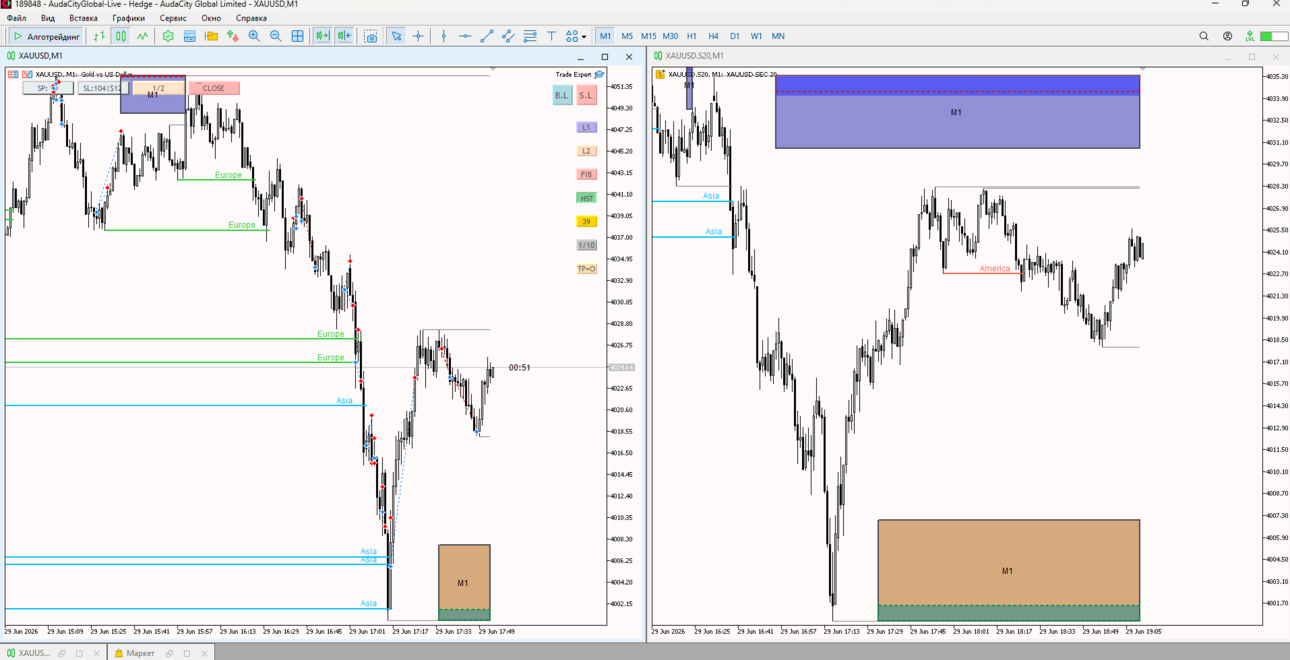The image size is (1290, 660).
Task: Click the LVL signal level icon
Action: tap(1250, 36)
